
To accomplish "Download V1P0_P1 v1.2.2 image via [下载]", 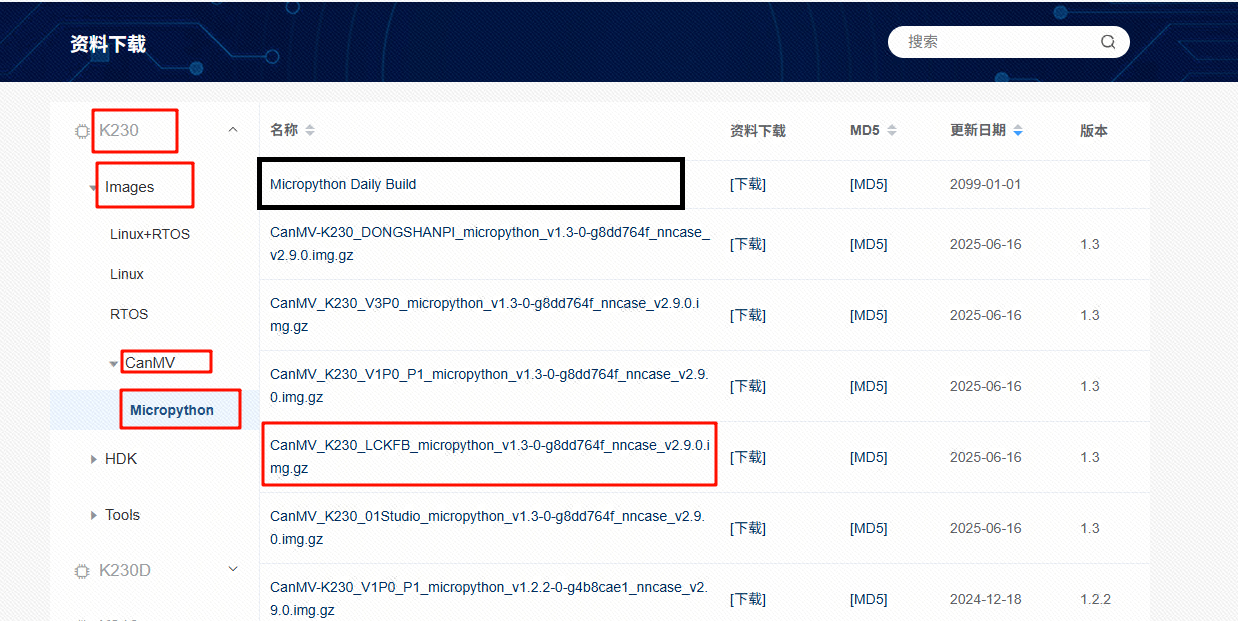I will tap(748, 599).
